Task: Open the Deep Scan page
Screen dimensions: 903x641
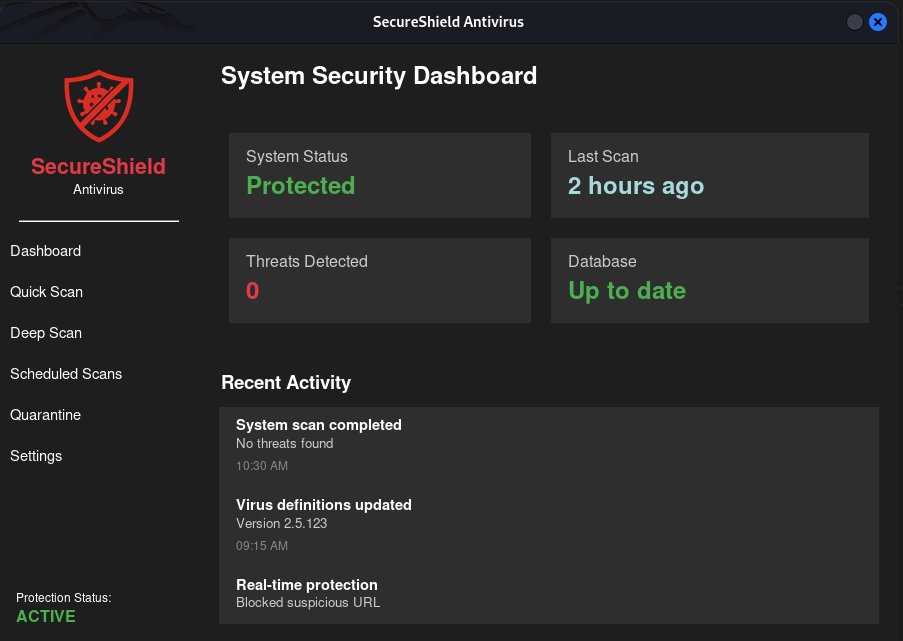Action: (x=46, y=333)
